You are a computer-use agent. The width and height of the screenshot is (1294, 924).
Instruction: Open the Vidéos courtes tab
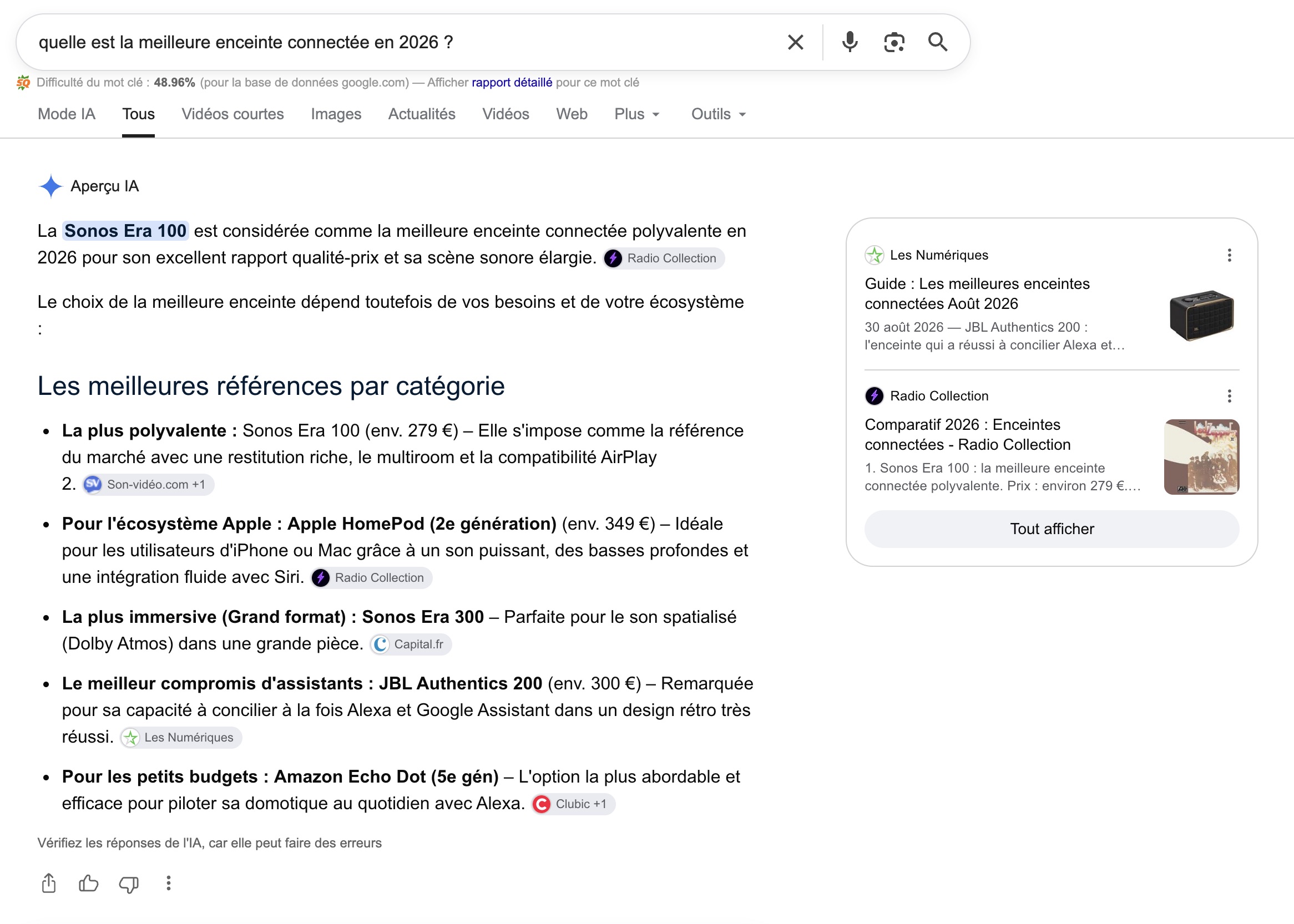click(232, 114)
